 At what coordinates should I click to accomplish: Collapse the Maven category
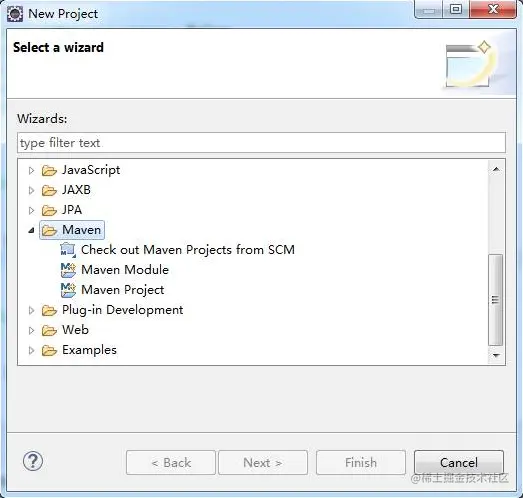tap(31, 230)
